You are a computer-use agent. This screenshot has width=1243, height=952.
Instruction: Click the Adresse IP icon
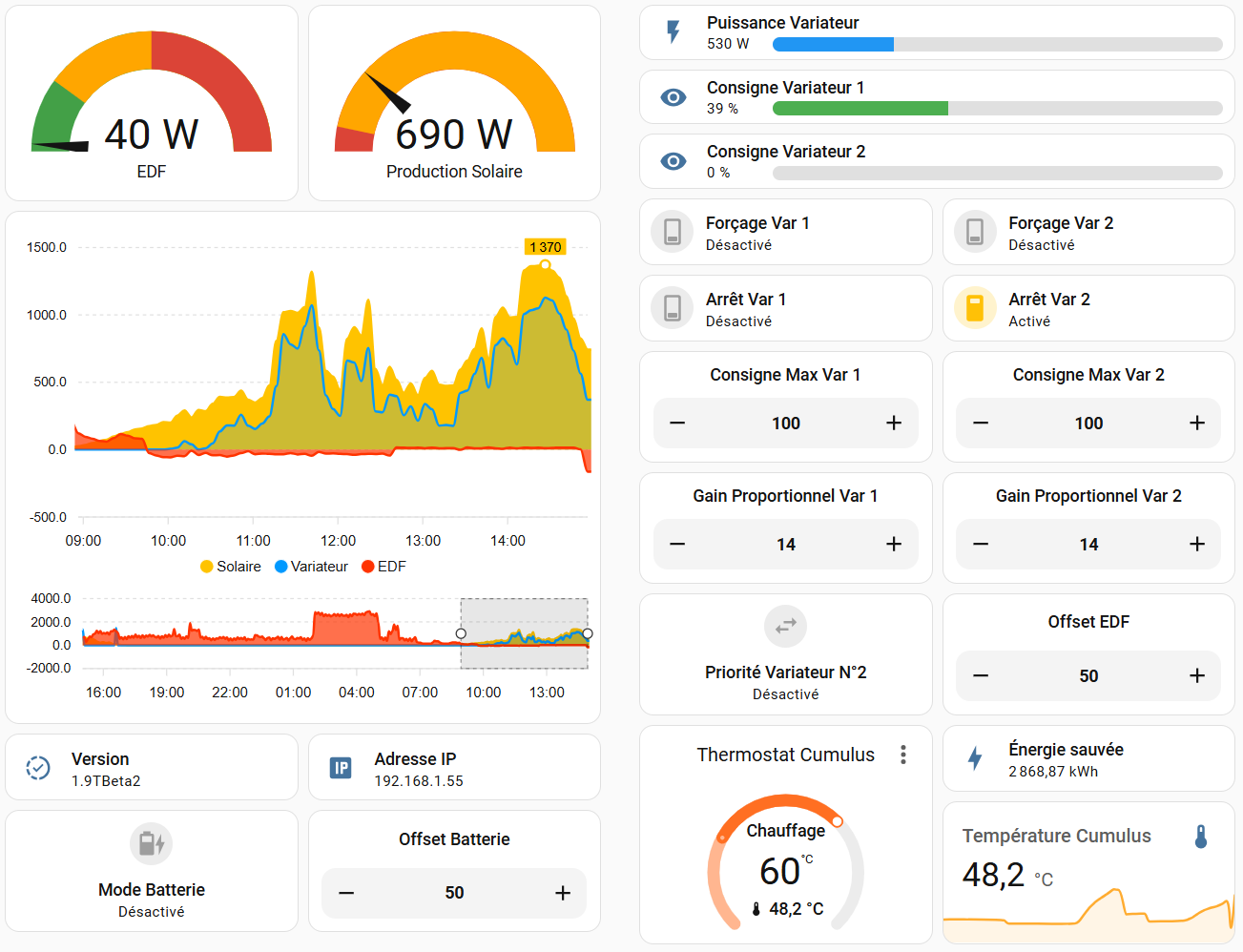pyautogui.click(x=341, y=768)
